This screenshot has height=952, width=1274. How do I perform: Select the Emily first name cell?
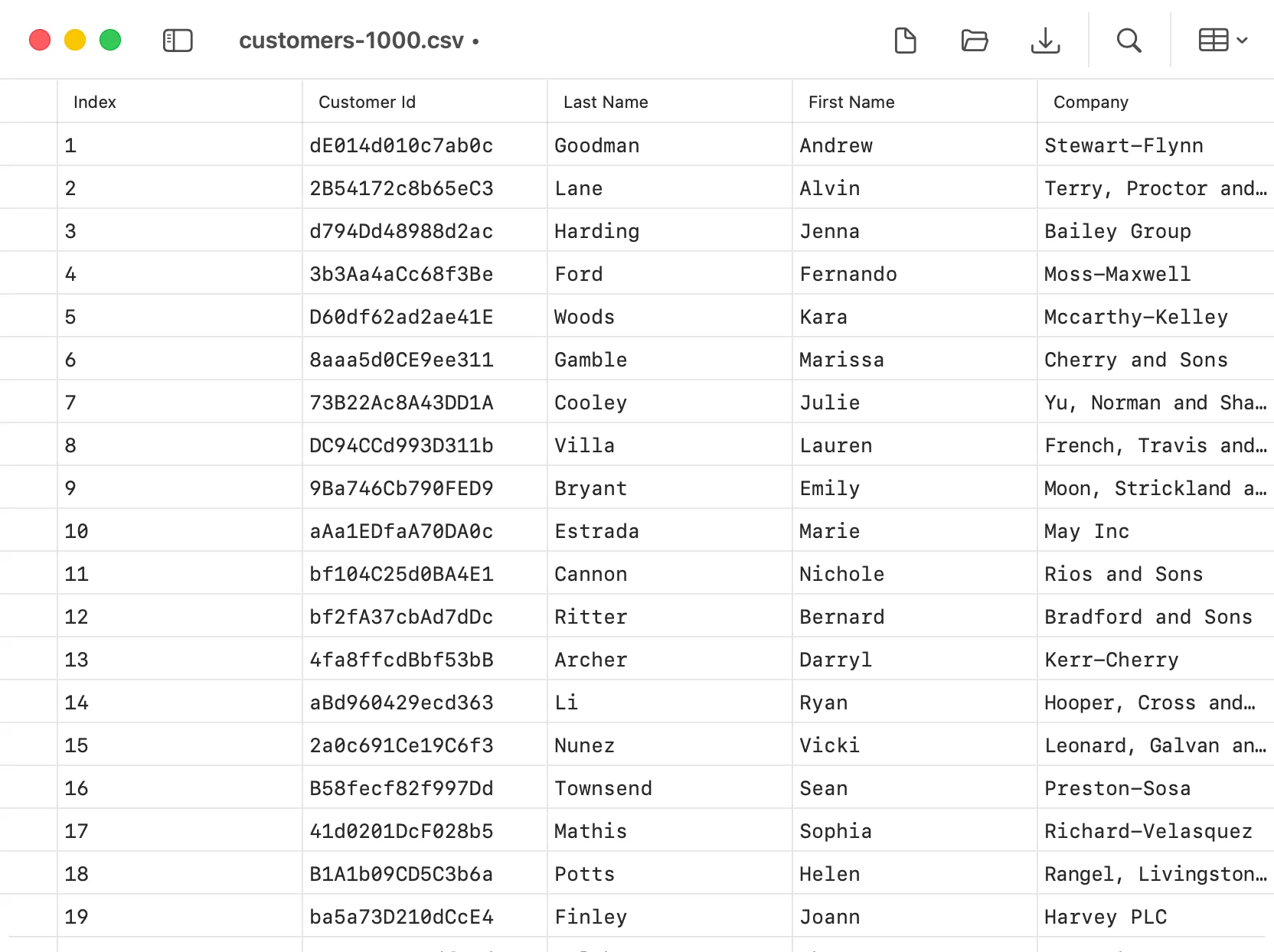(x=915, y=487)
